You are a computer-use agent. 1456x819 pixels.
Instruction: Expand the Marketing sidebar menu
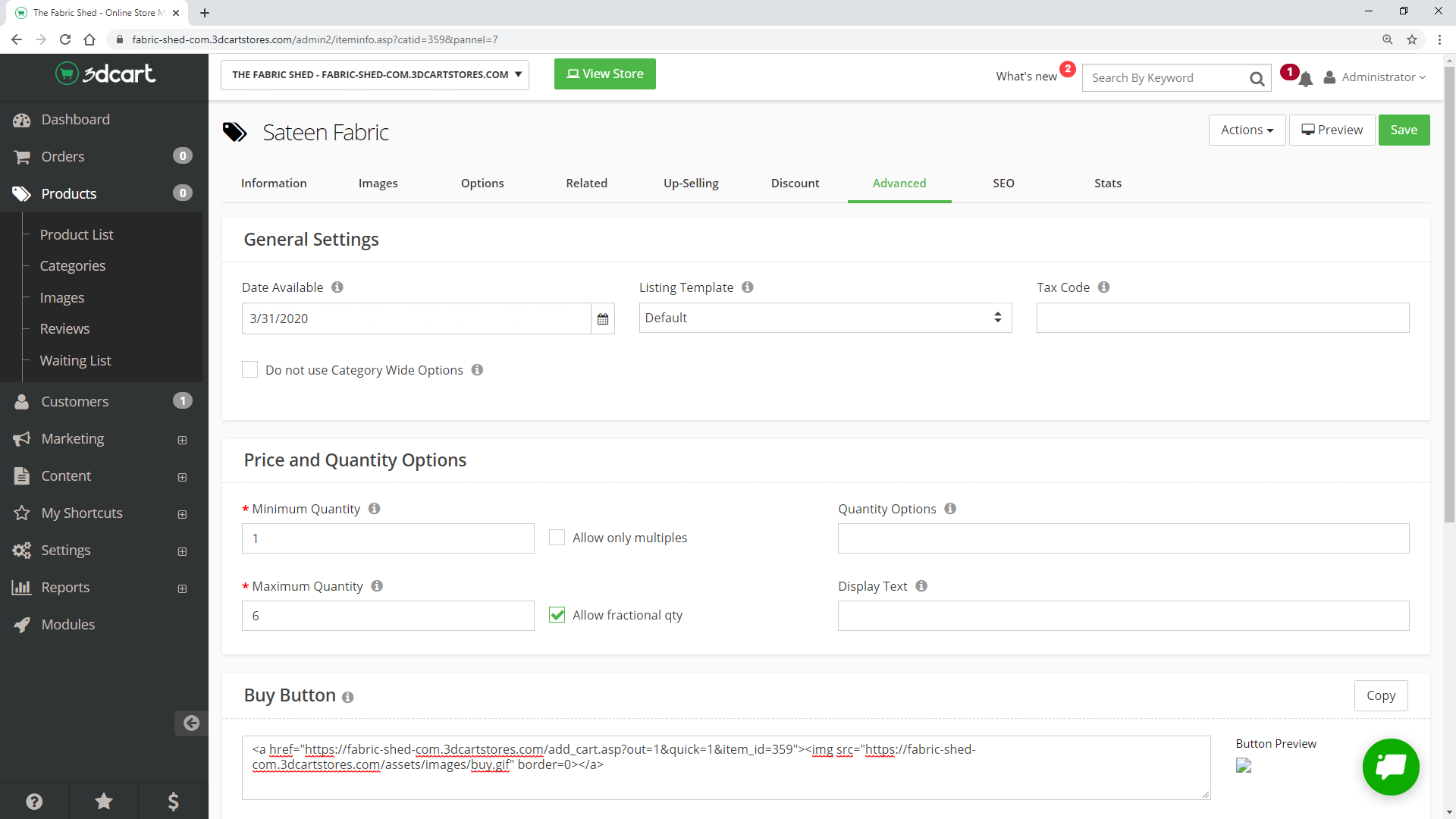tap(182, 440)
